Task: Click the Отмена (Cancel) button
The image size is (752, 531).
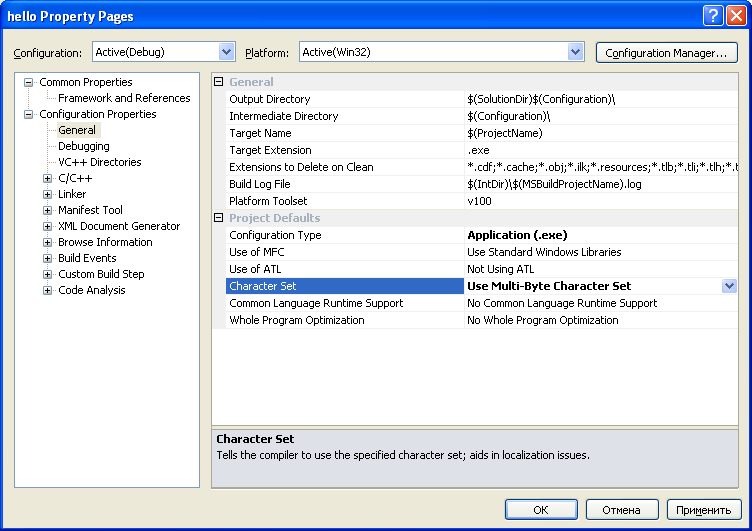Action: point(622,510)
